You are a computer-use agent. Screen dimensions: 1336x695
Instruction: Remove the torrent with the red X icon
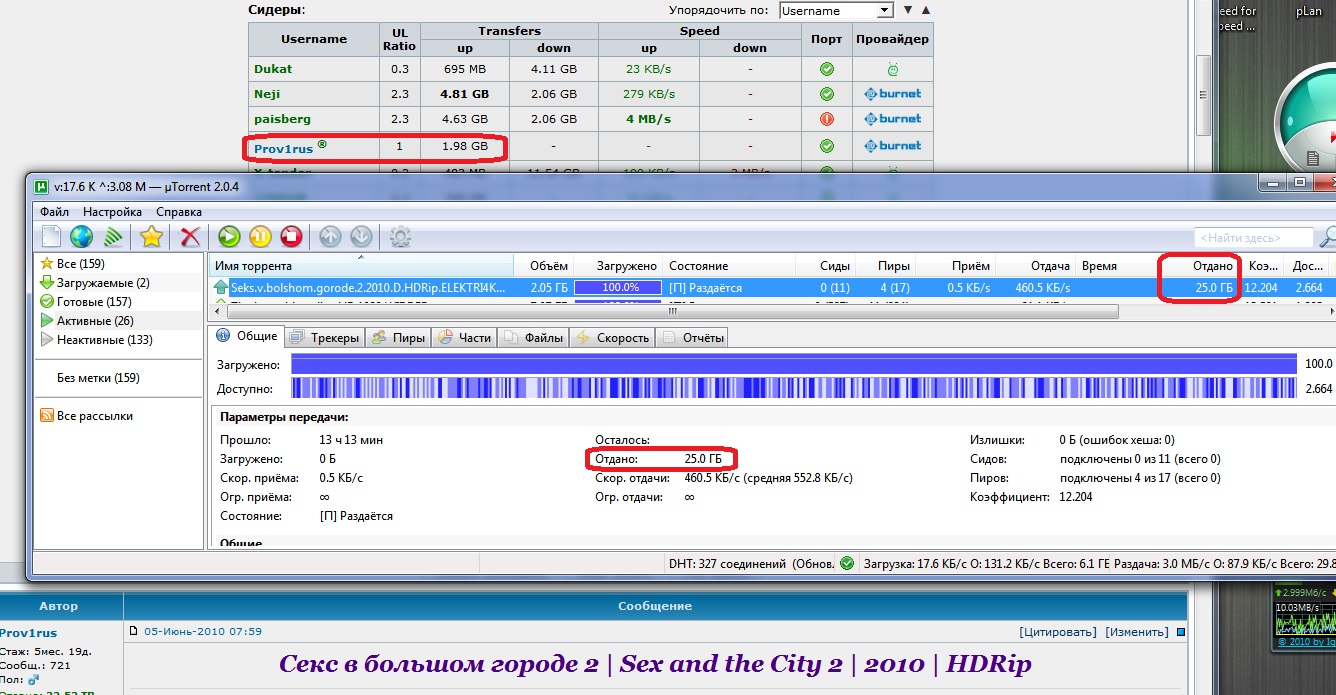point(190,237)
